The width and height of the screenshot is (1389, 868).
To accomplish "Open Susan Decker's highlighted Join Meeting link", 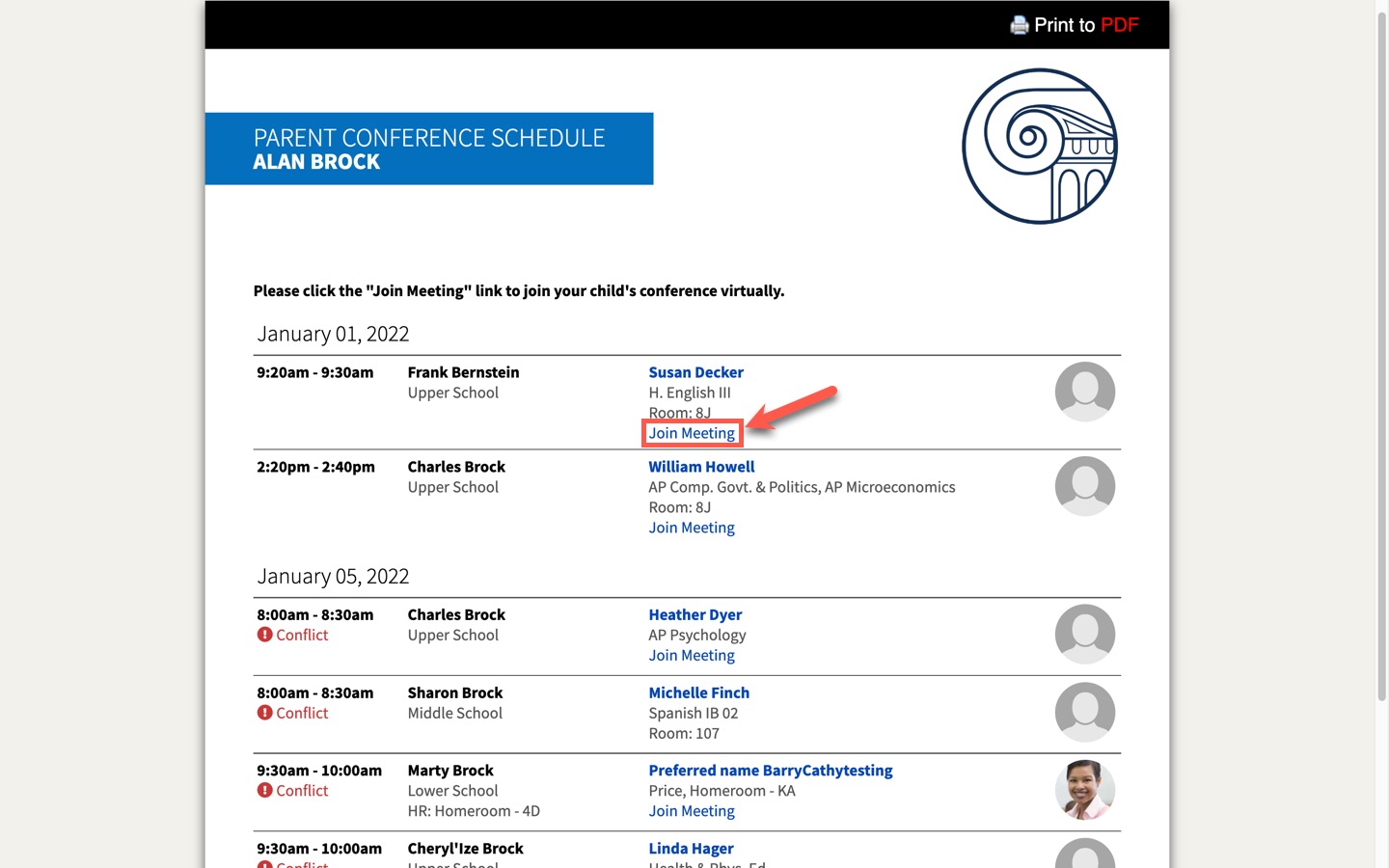I will click(692, 433).
